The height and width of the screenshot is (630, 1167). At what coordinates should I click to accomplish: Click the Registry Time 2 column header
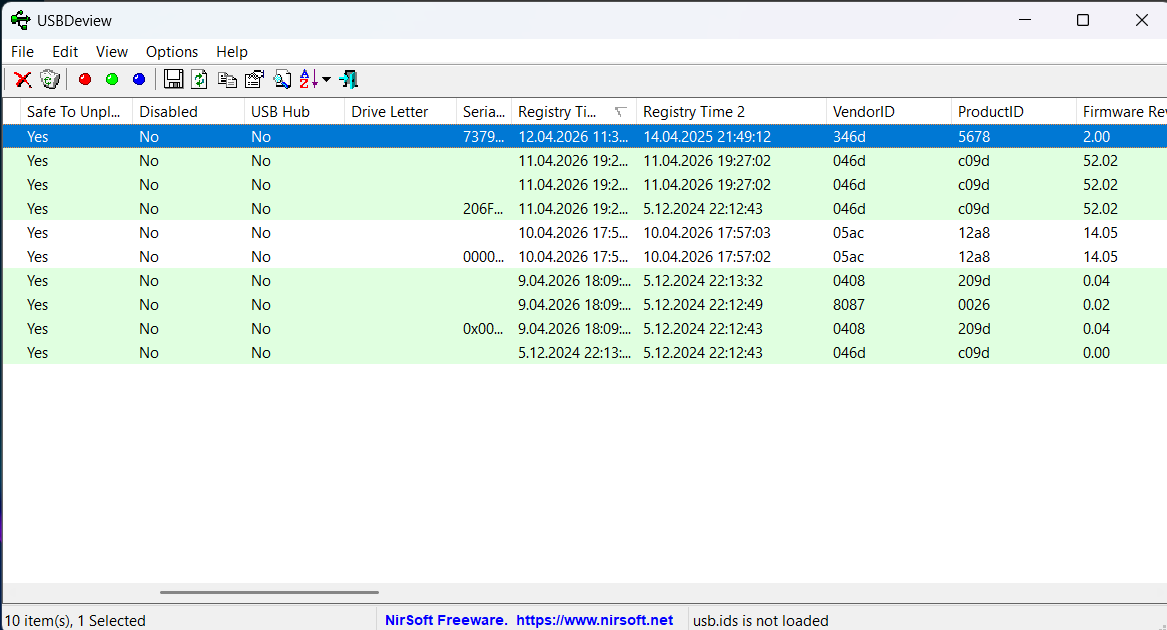click(x=732, y=112)
